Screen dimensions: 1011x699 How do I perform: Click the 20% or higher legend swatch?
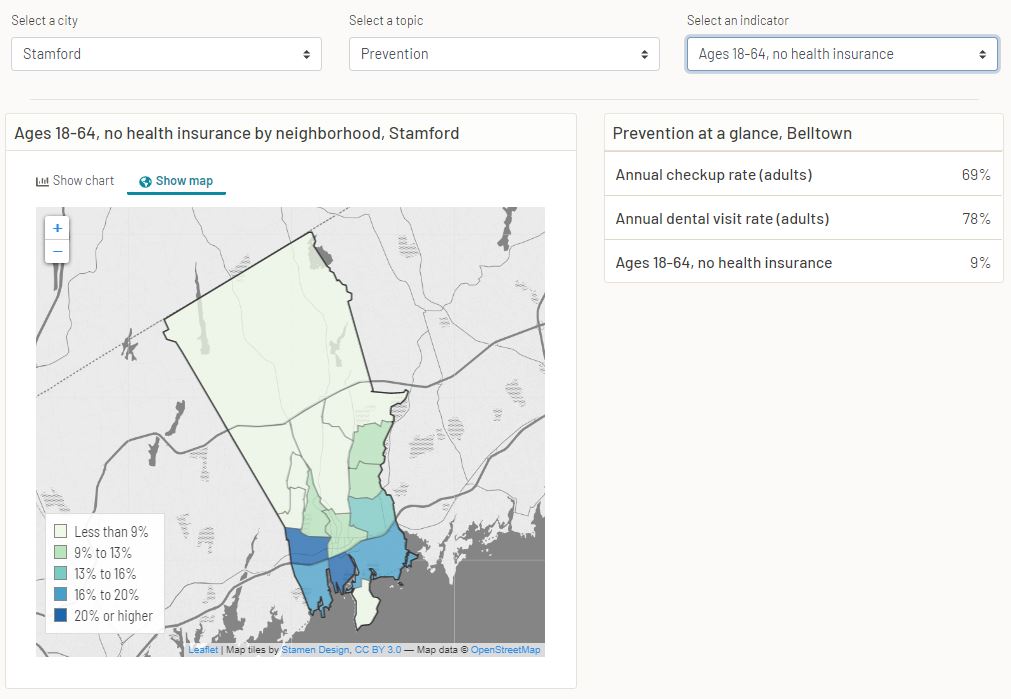(61, 616)
